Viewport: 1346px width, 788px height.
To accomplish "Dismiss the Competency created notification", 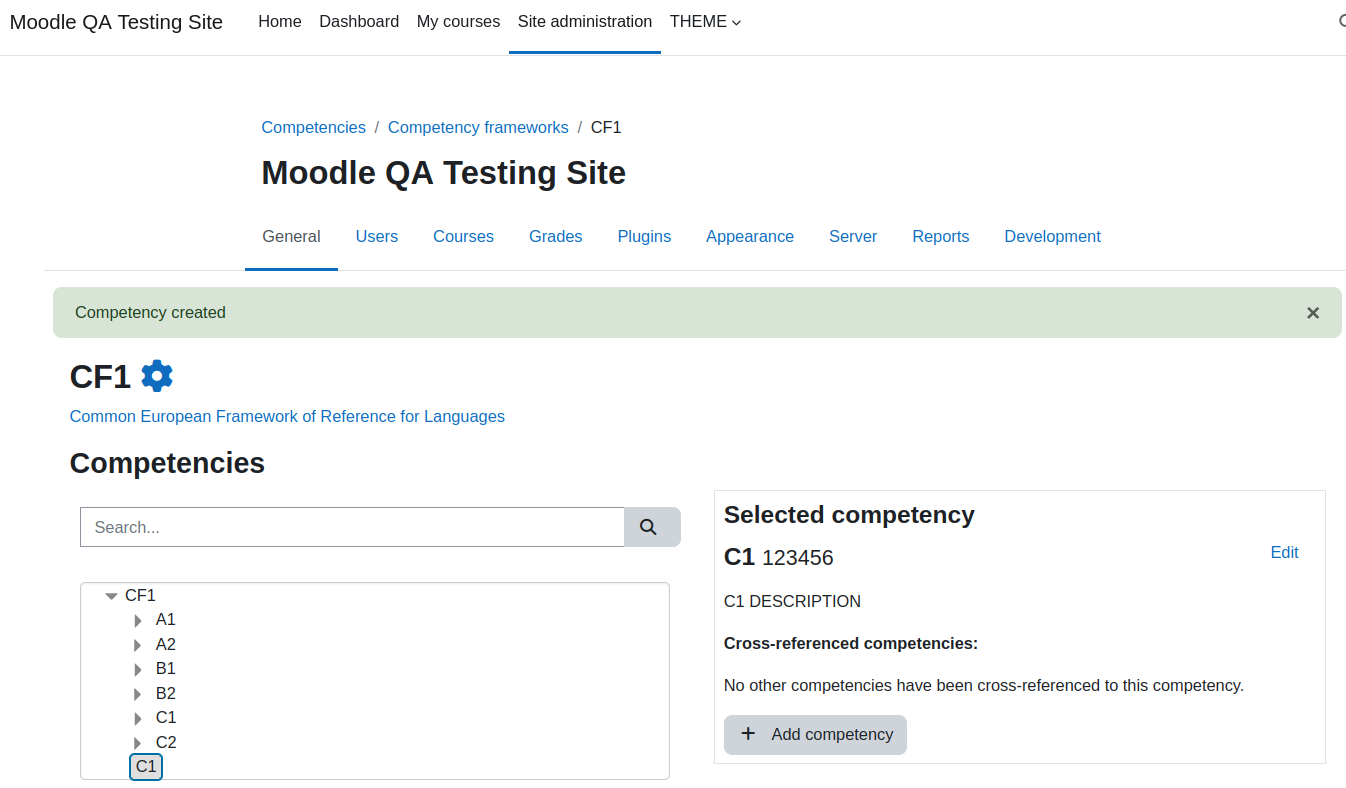I will click(x=1313, y=313).
